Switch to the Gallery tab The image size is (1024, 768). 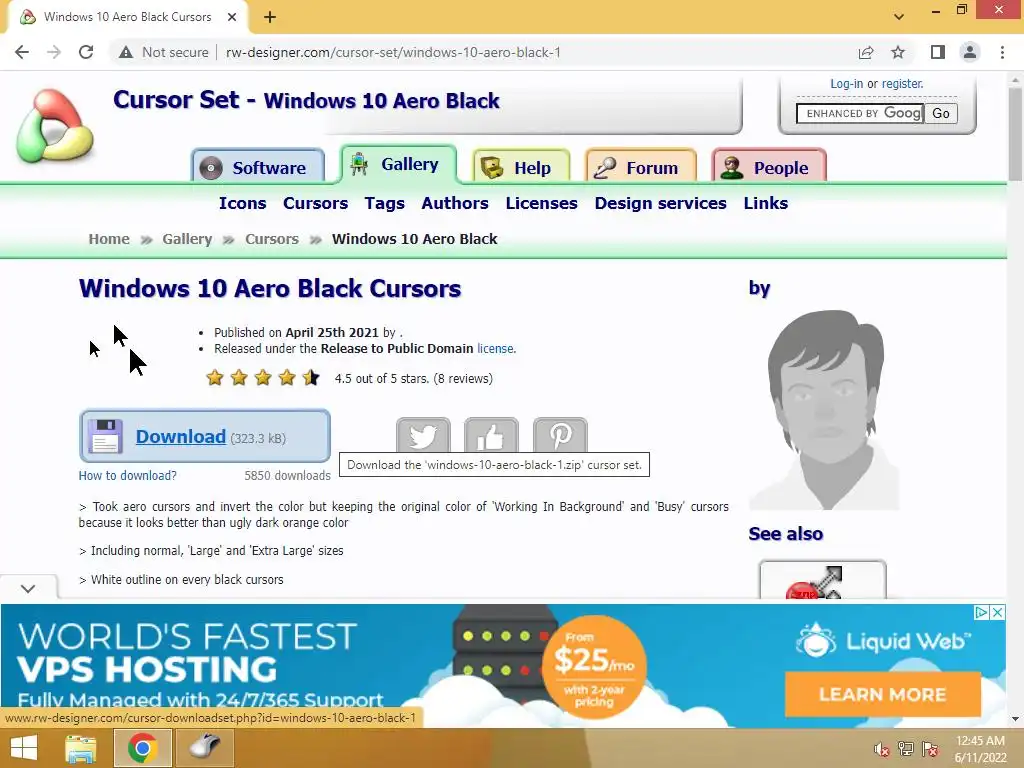coord(398,164)
